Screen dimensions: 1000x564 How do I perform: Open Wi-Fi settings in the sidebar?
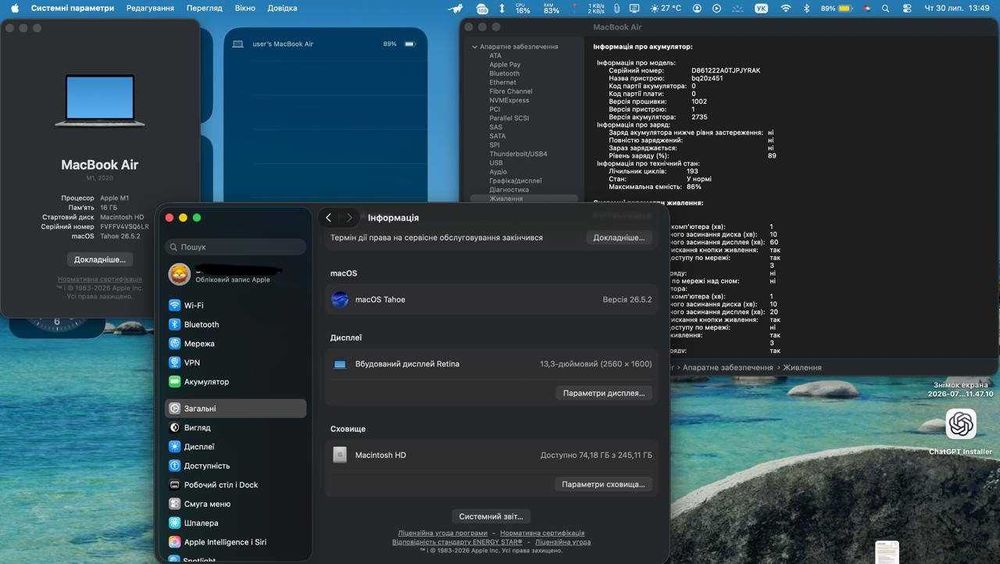point(235,306)
